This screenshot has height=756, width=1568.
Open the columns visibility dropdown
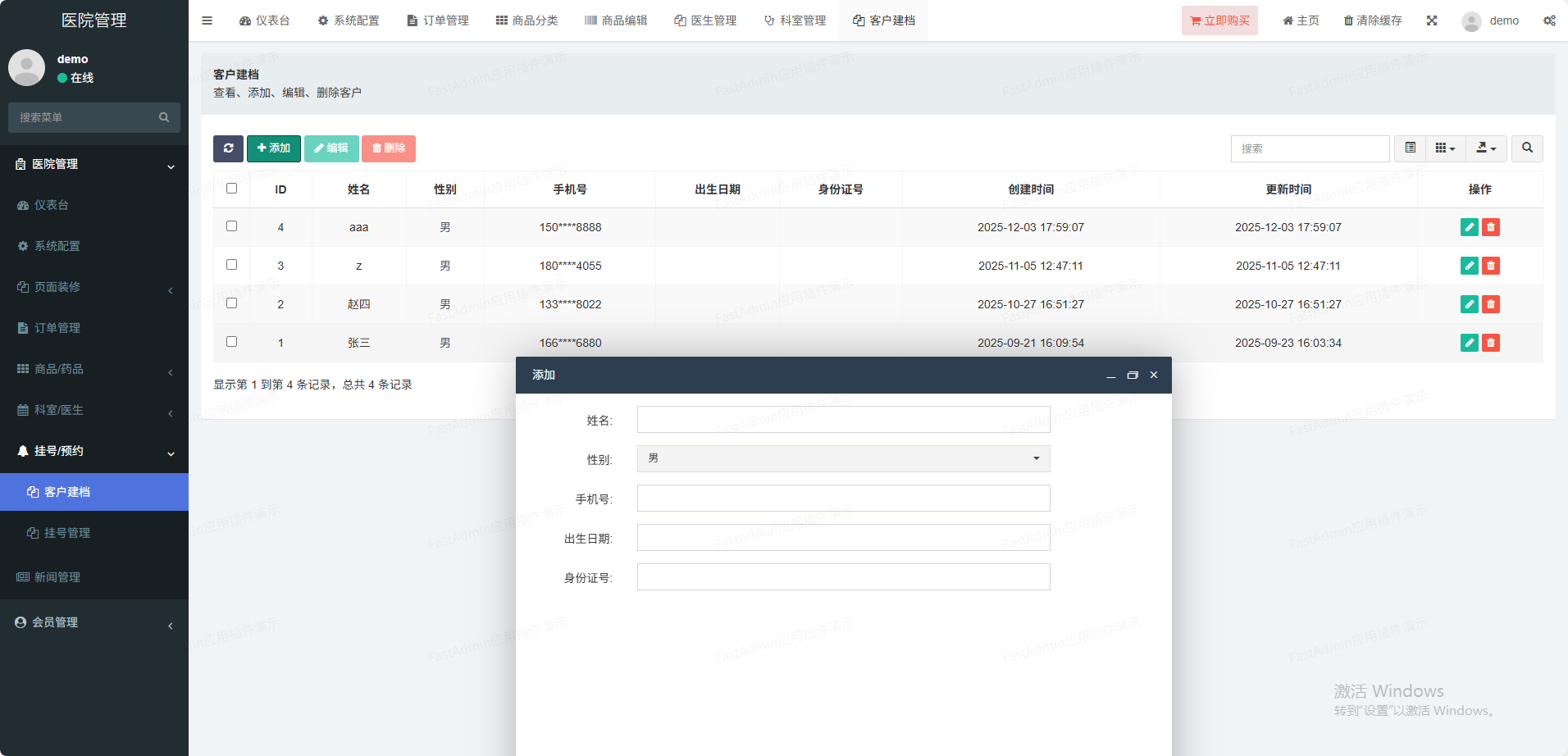(x=1445, y=148)
